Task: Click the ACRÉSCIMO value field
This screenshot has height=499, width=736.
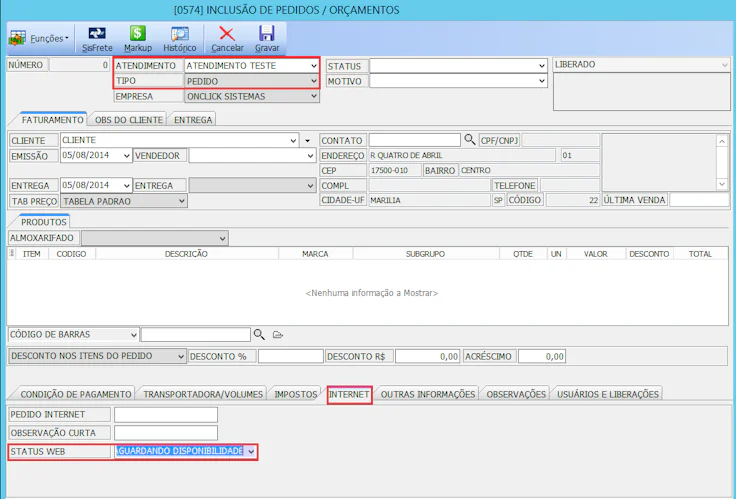Action: 542,356
